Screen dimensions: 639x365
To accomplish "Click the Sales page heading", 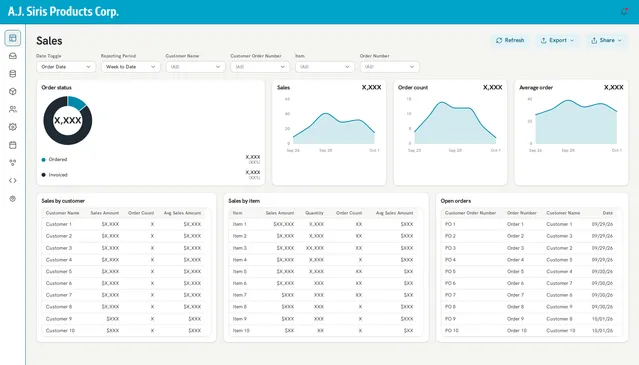I will pos(49,41).
